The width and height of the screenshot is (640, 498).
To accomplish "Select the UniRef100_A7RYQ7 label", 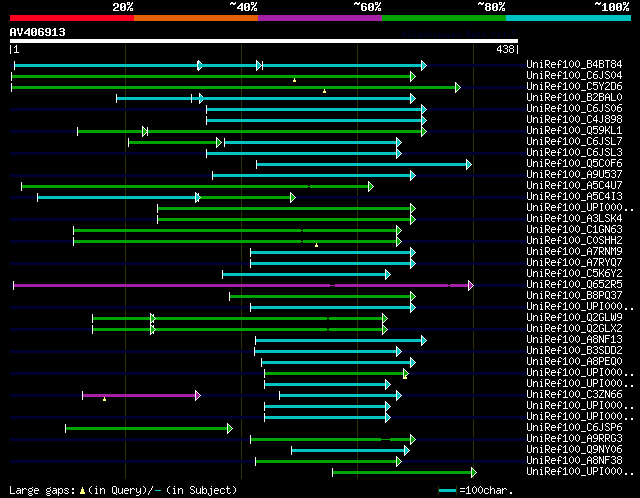I will (x=574, y=262).
